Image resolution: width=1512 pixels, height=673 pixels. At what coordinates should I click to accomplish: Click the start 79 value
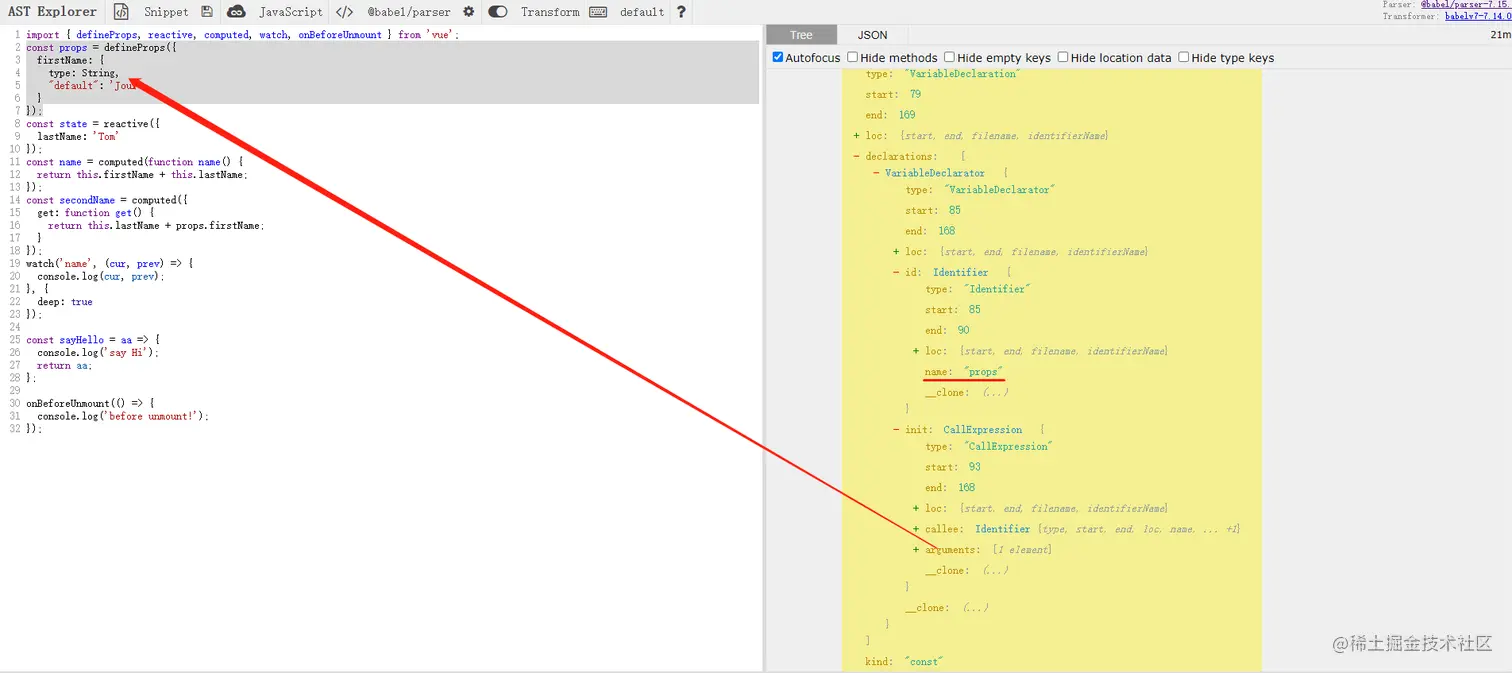914,94
